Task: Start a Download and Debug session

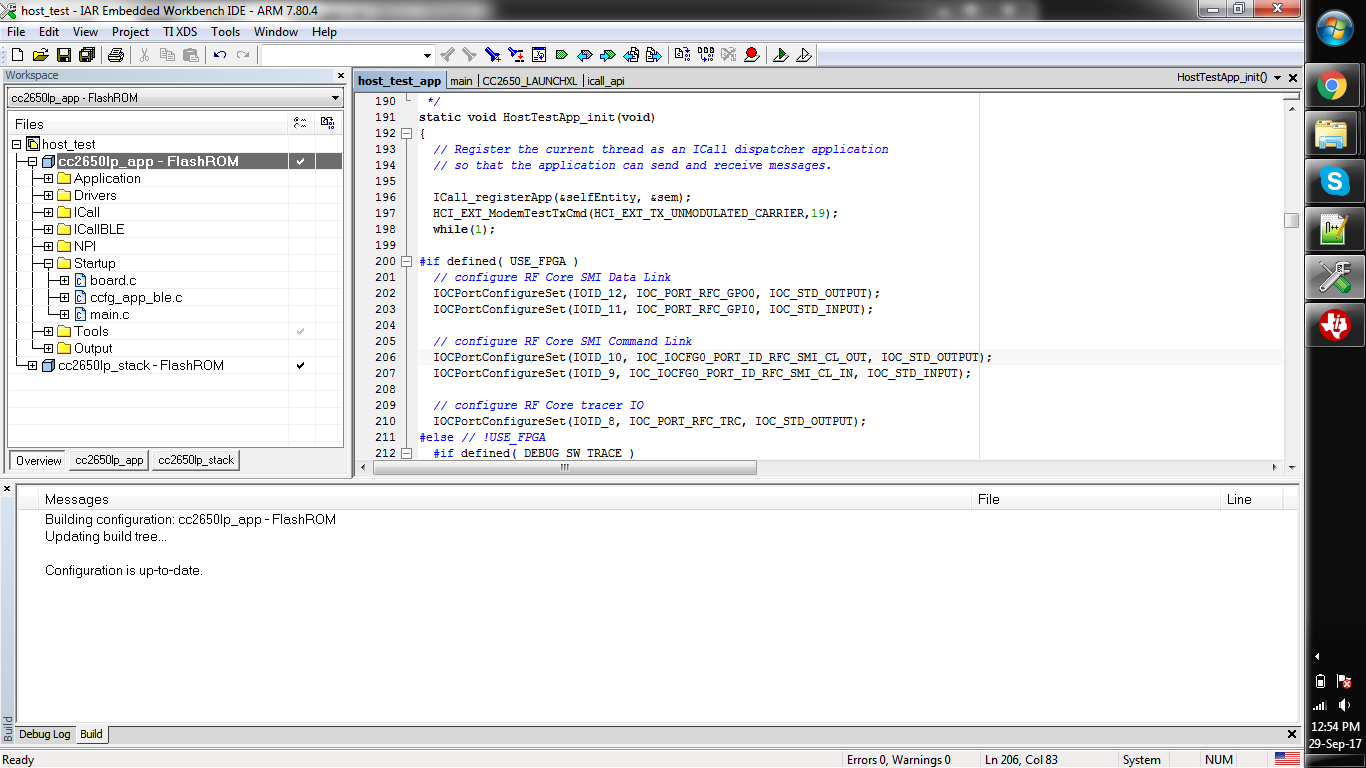Action: pos(780,55)
